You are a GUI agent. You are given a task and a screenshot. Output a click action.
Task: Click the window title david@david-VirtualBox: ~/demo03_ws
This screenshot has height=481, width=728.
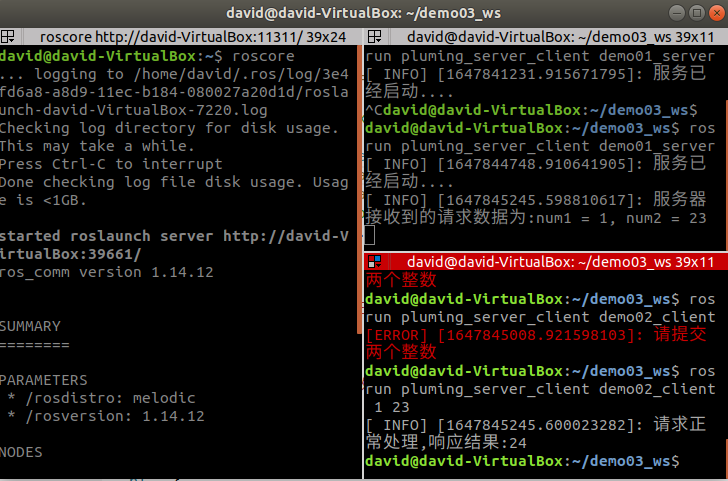pyautogui.click(x=364, y=13)
